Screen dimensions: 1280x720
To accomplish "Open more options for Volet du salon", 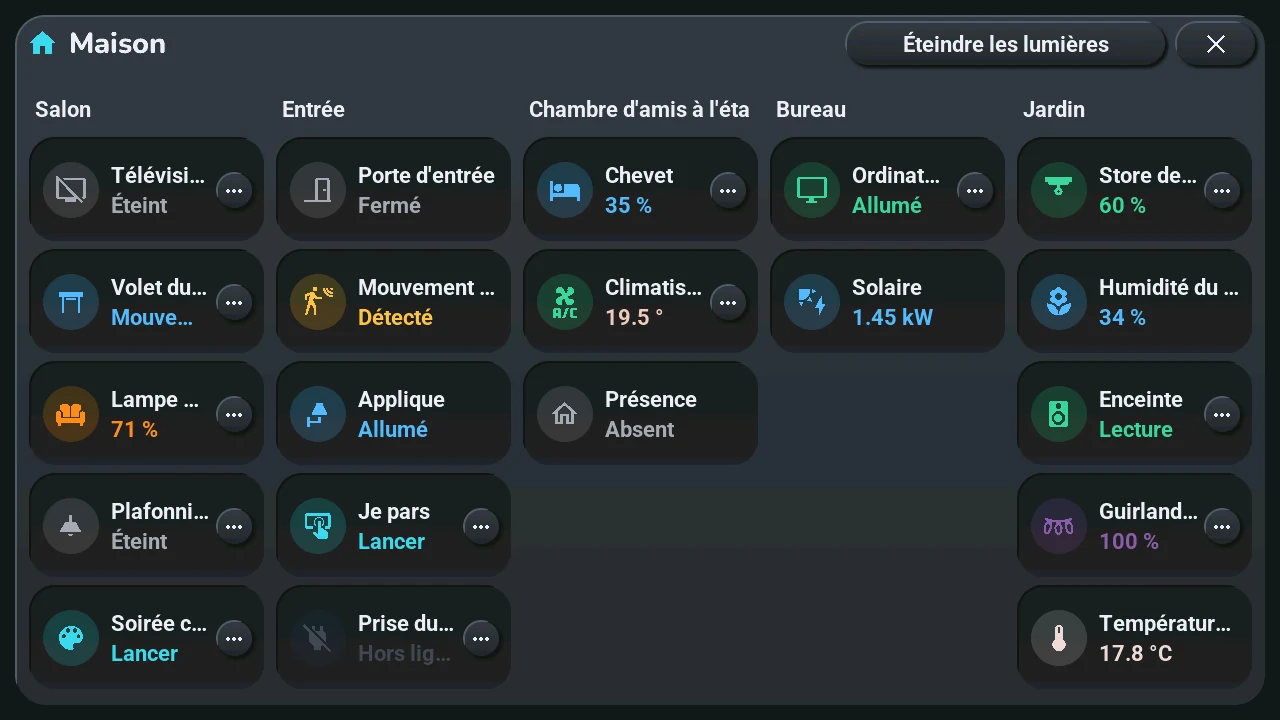I will [x=234, y=301].
